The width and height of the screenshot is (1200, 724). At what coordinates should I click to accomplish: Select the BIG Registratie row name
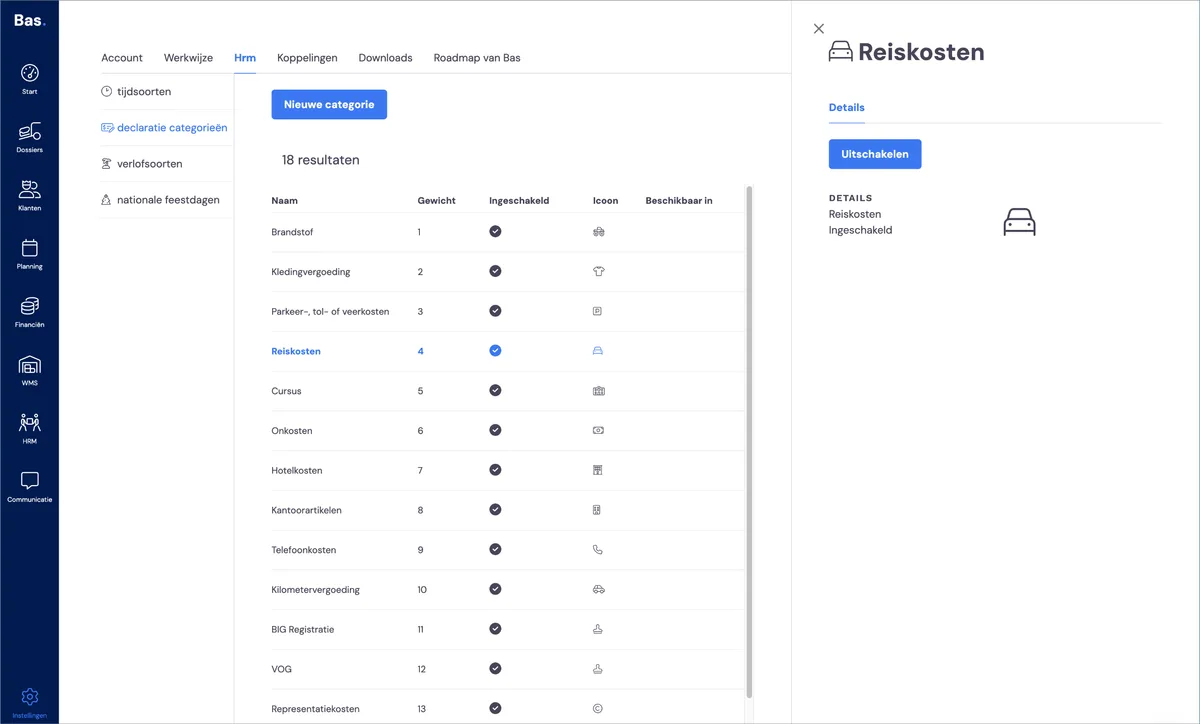point(303,629)
